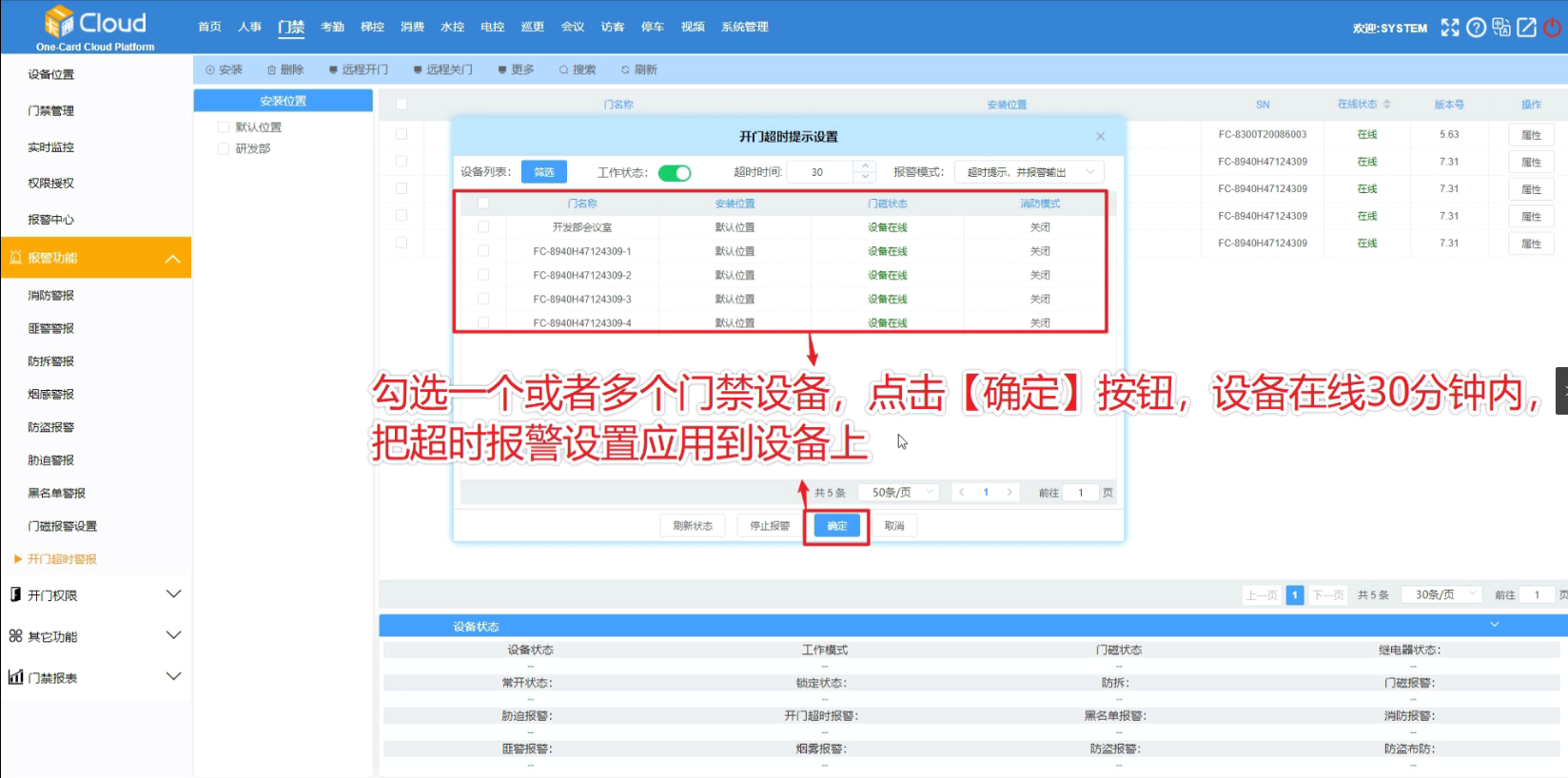Close the 开门超时提示设置 dialog

click(1100, 136)
